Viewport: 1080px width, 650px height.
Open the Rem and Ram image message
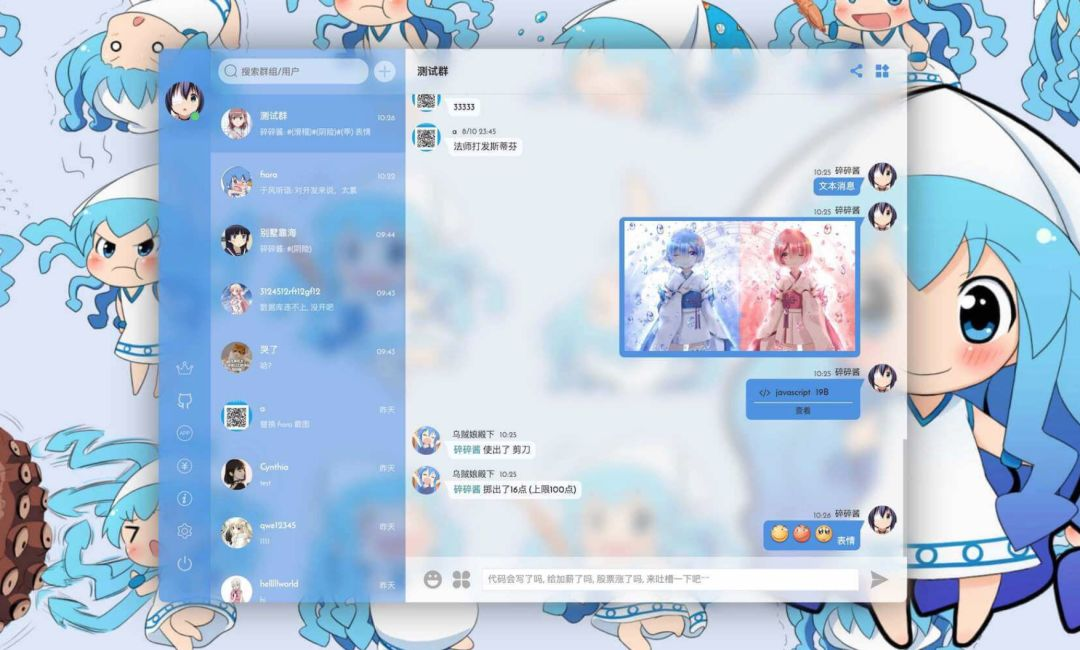pos(739,284)
